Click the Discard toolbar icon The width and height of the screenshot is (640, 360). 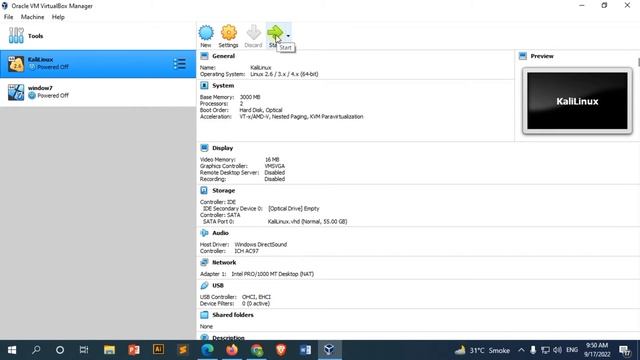click(x=253, y=33)
